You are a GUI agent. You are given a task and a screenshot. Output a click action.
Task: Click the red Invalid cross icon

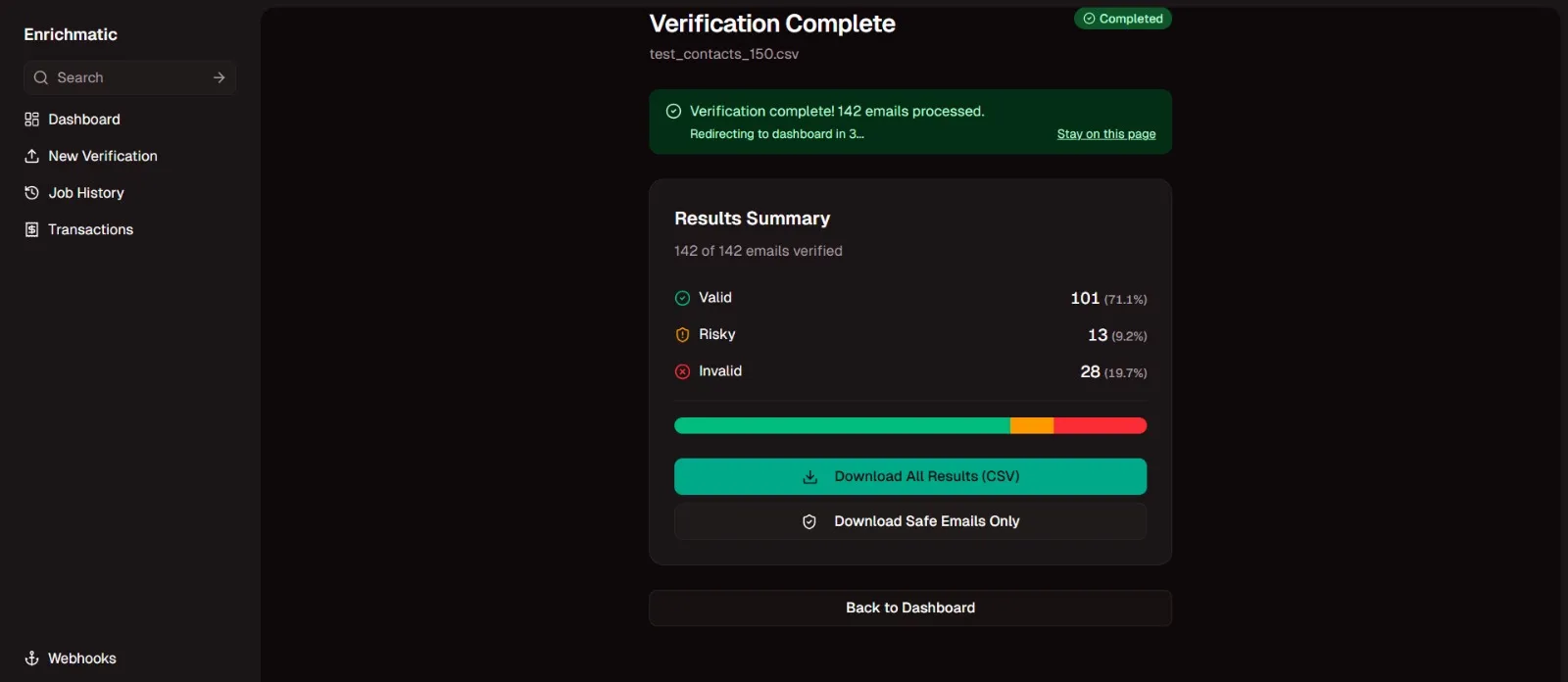pyautogui.click(x=682, y=371)
